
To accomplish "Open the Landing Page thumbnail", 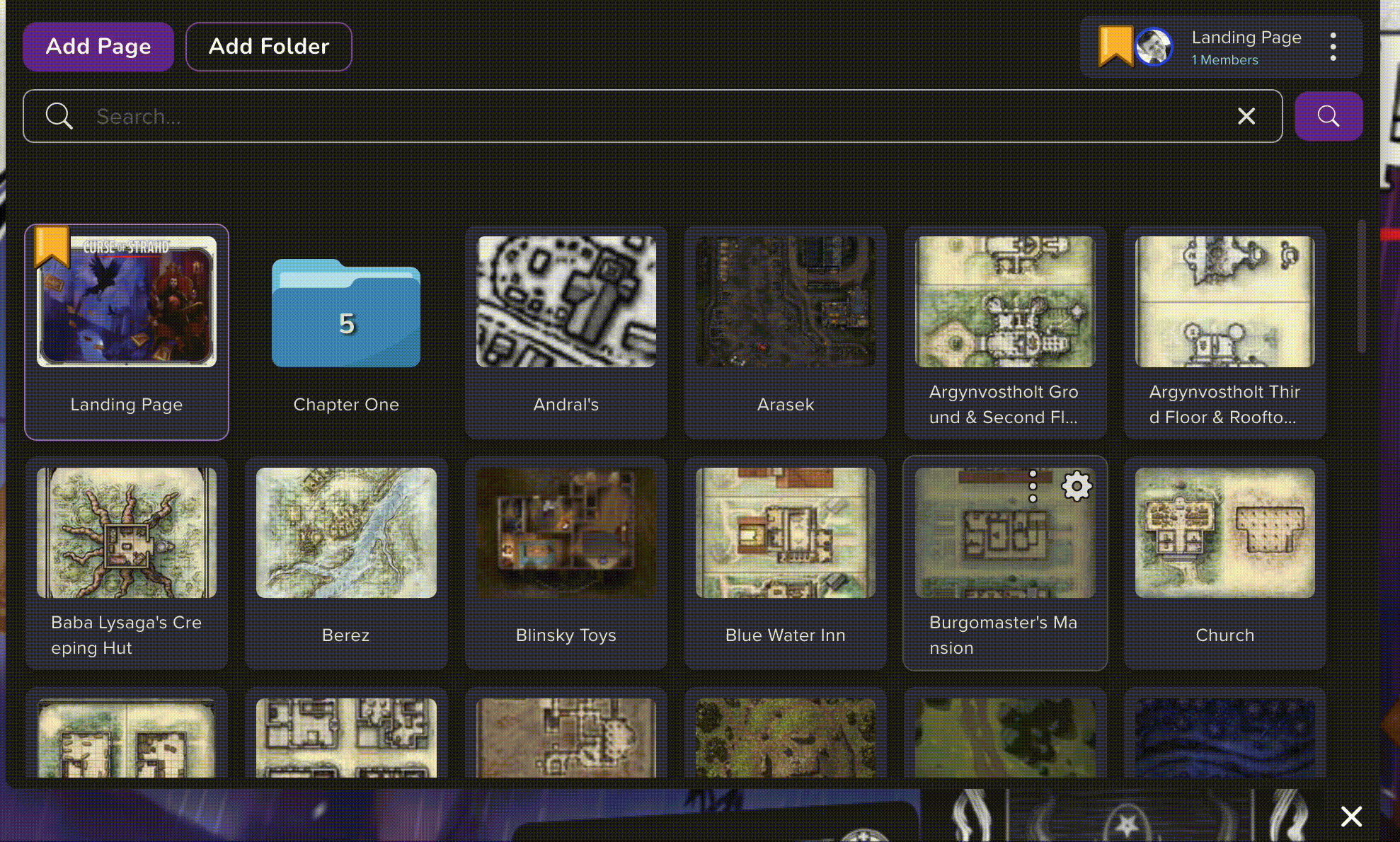I will point(127,302).
